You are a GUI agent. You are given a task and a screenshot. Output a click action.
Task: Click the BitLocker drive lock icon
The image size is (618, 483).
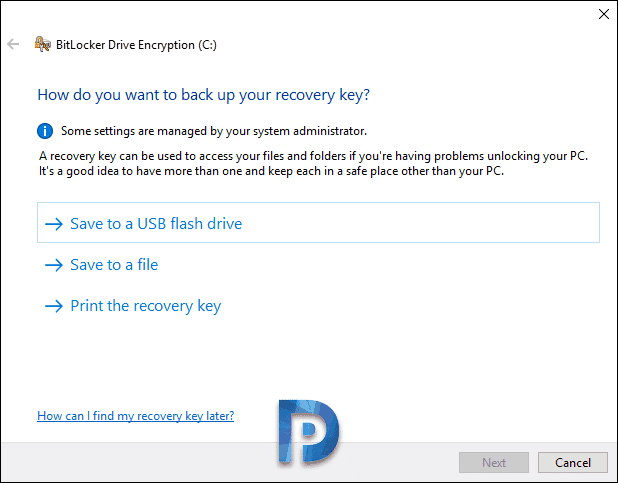click(43, 44)
